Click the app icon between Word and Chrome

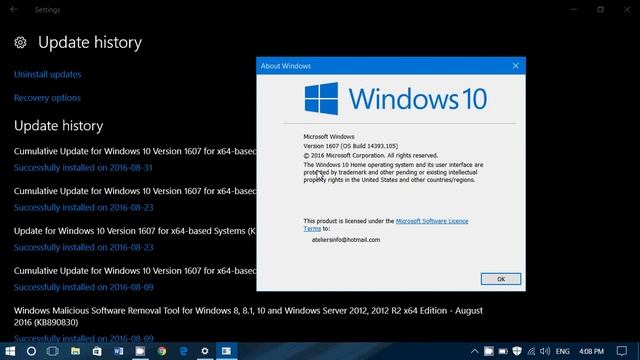click(x=140, y=351)
